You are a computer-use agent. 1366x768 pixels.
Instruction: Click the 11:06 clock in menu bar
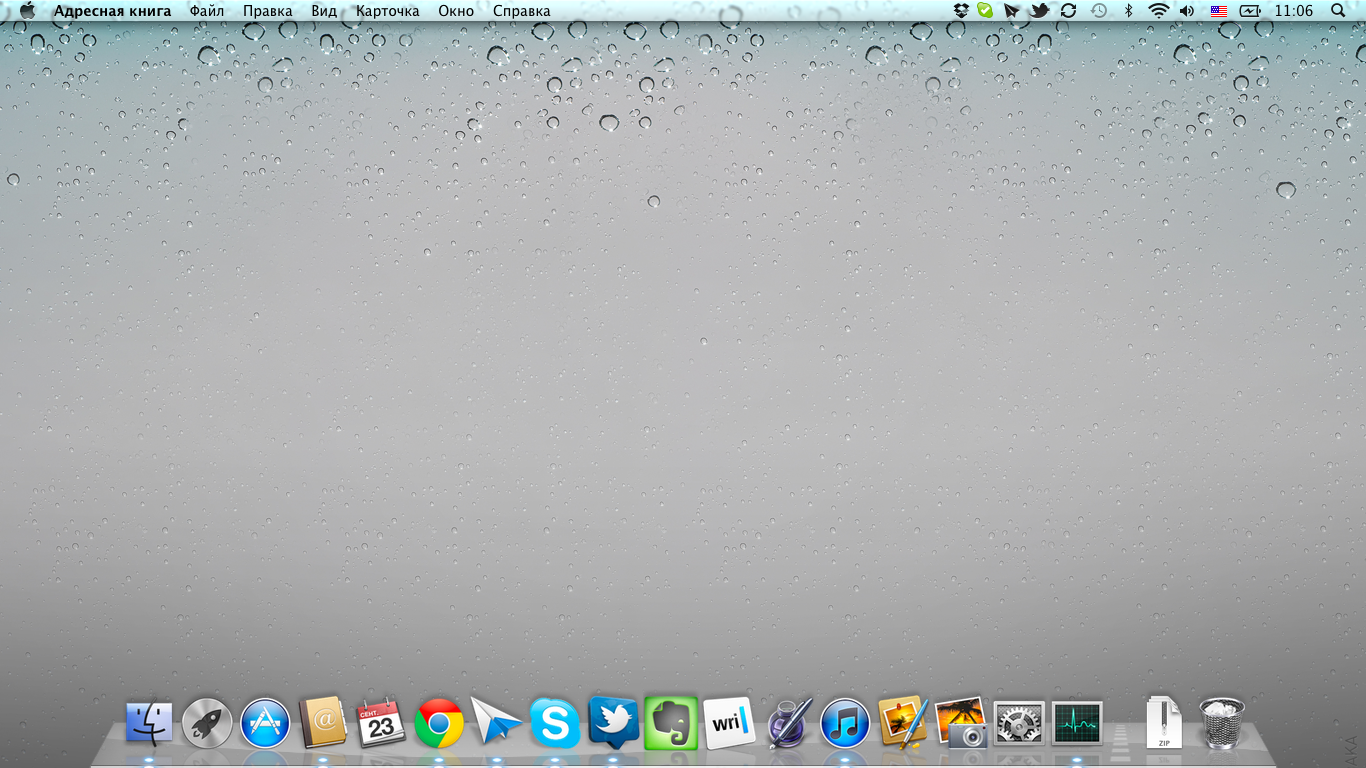1294,11
